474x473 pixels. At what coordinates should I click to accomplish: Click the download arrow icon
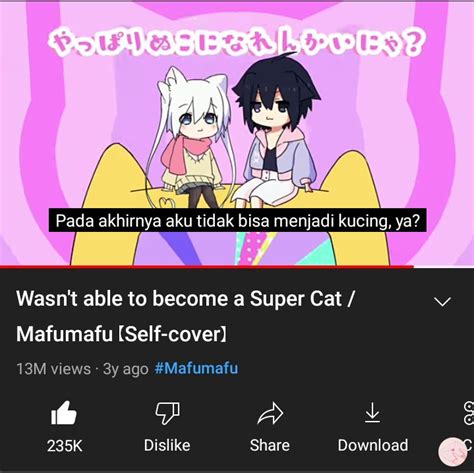tap(372, 413)
